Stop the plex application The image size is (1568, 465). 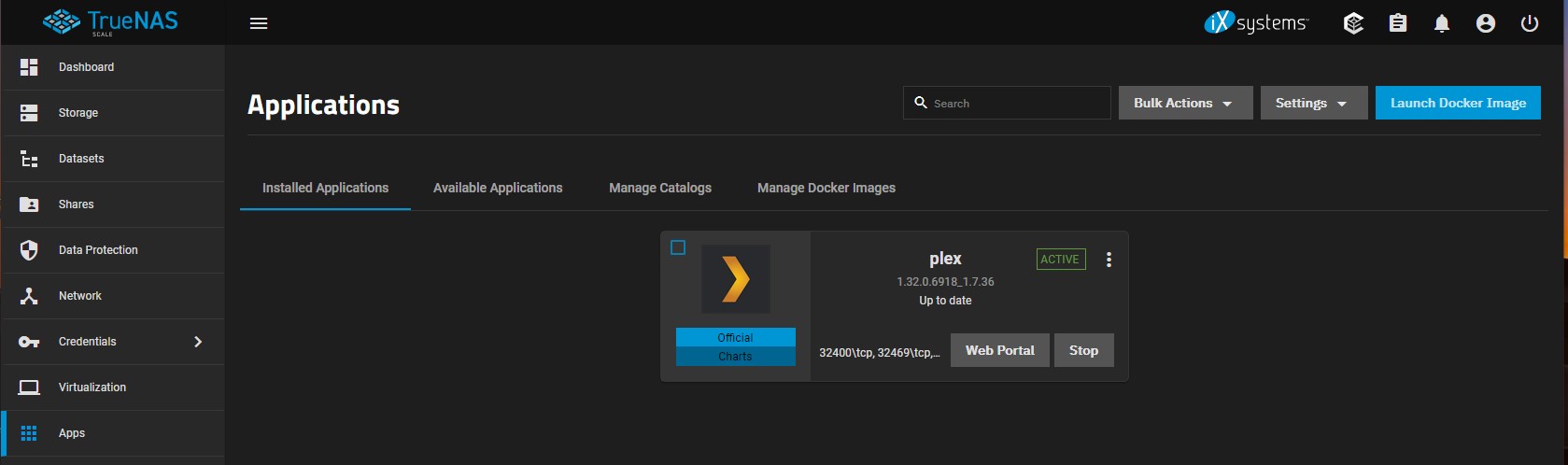1083,350
